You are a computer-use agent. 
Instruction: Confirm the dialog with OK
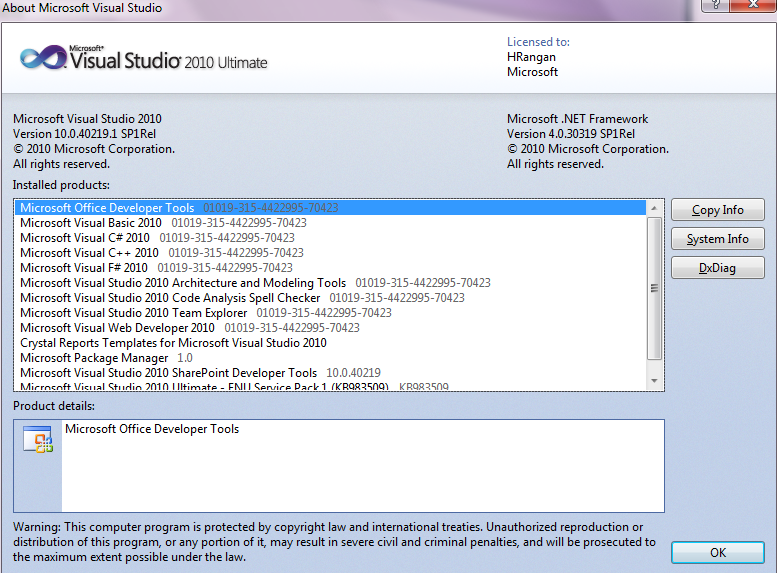717,552
